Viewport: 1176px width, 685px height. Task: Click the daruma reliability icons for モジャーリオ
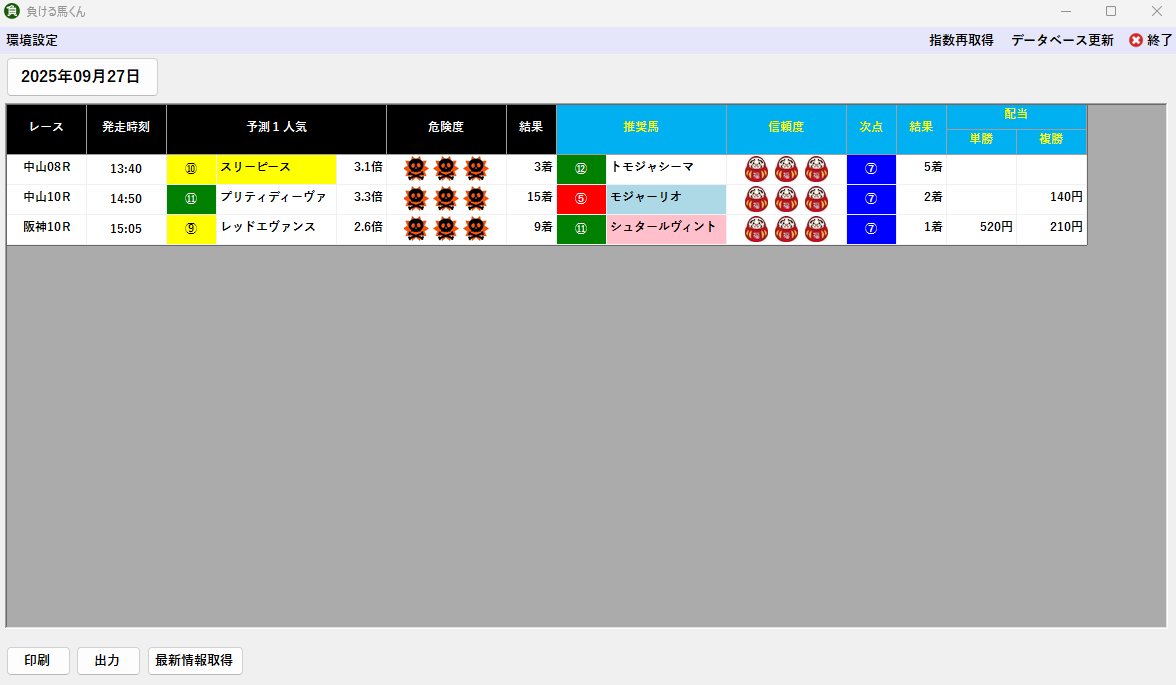786,199
